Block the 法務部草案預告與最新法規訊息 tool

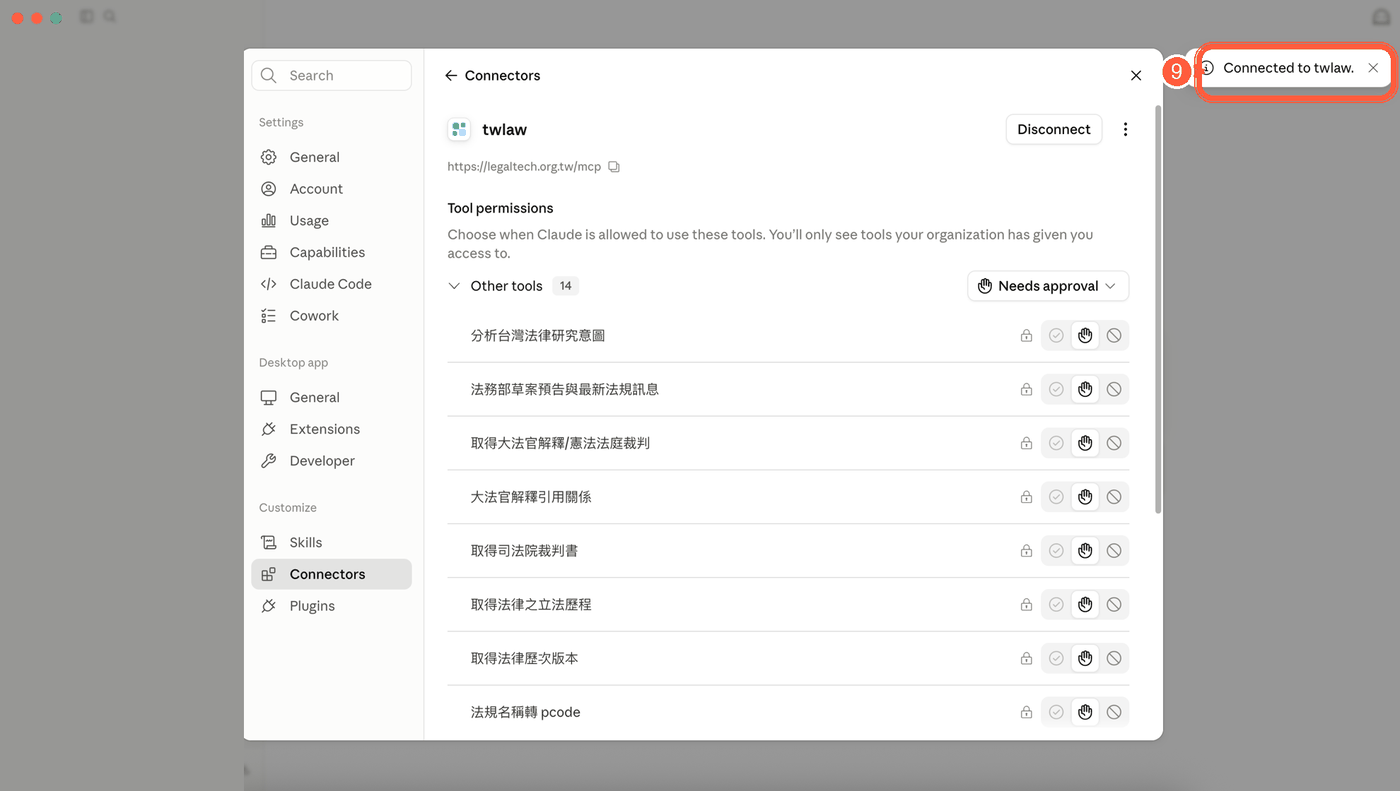tap(1114, 390)
